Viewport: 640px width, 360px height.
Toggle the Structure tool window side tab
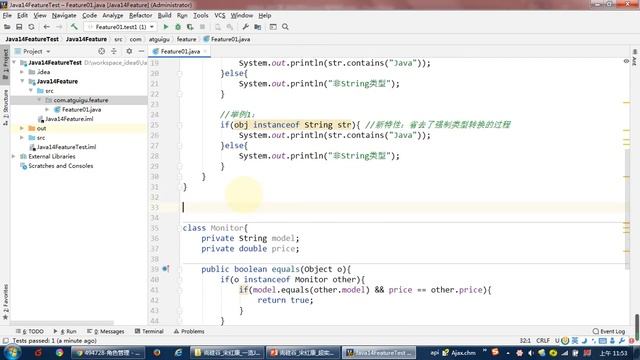pos(5,107)
